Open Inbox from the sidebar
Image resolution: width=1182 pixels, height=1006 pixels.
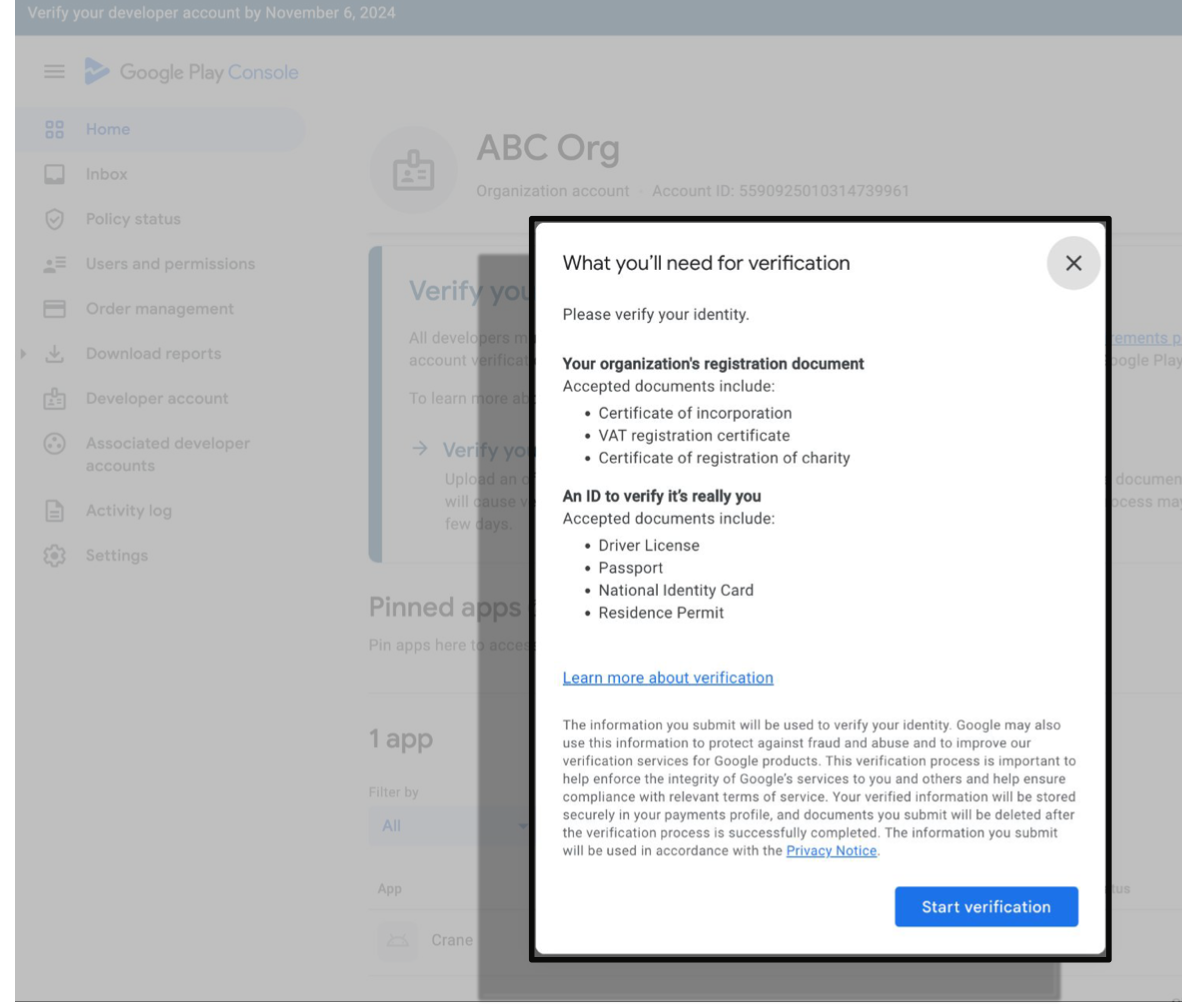(x=106, y=174)
